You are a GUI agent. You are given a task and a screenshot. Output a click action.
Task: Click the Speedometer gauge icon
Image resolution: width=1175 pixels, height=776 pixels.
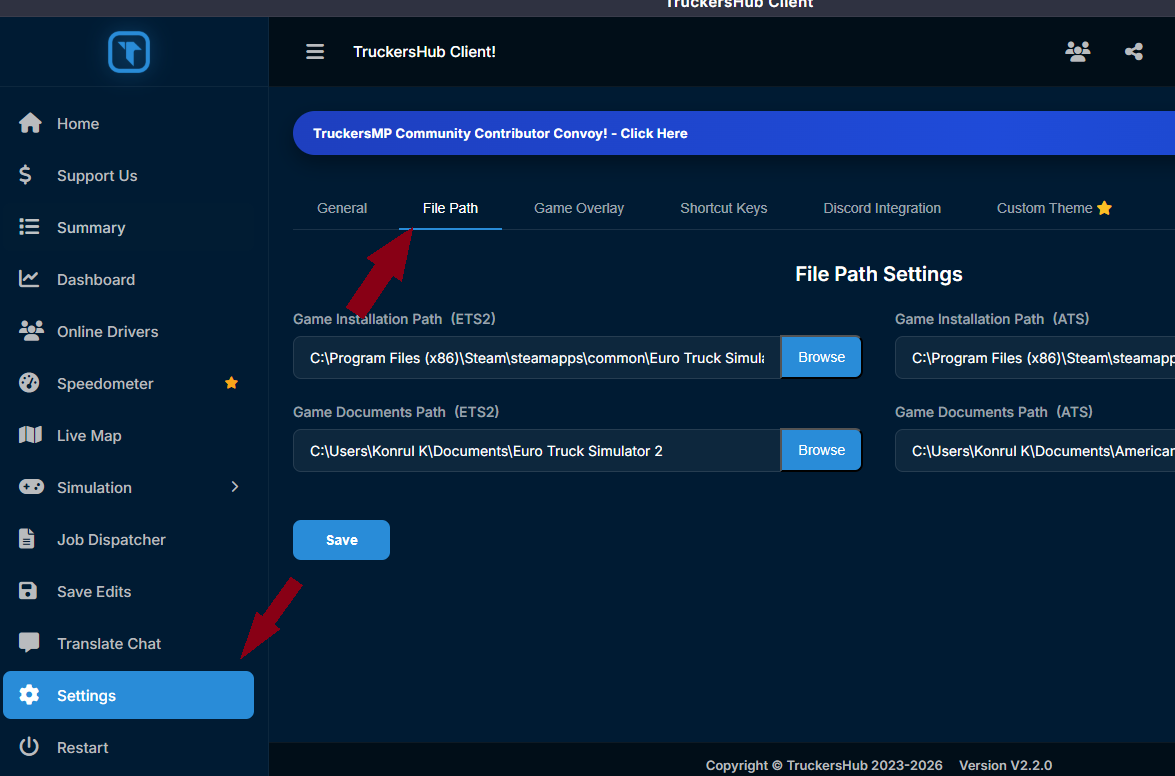pos(29,383)
